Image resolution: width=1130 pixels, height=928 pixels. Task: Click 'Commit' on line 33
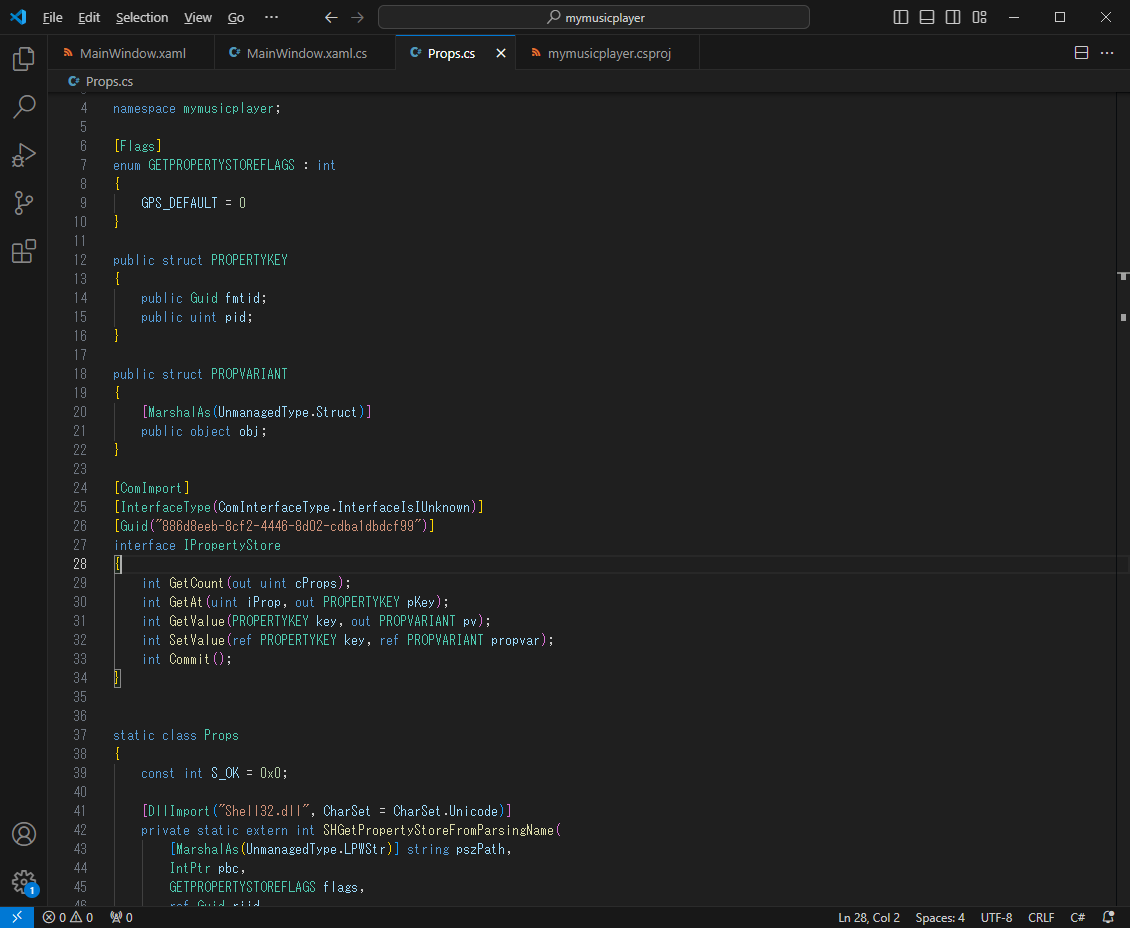tap(190, 659)
